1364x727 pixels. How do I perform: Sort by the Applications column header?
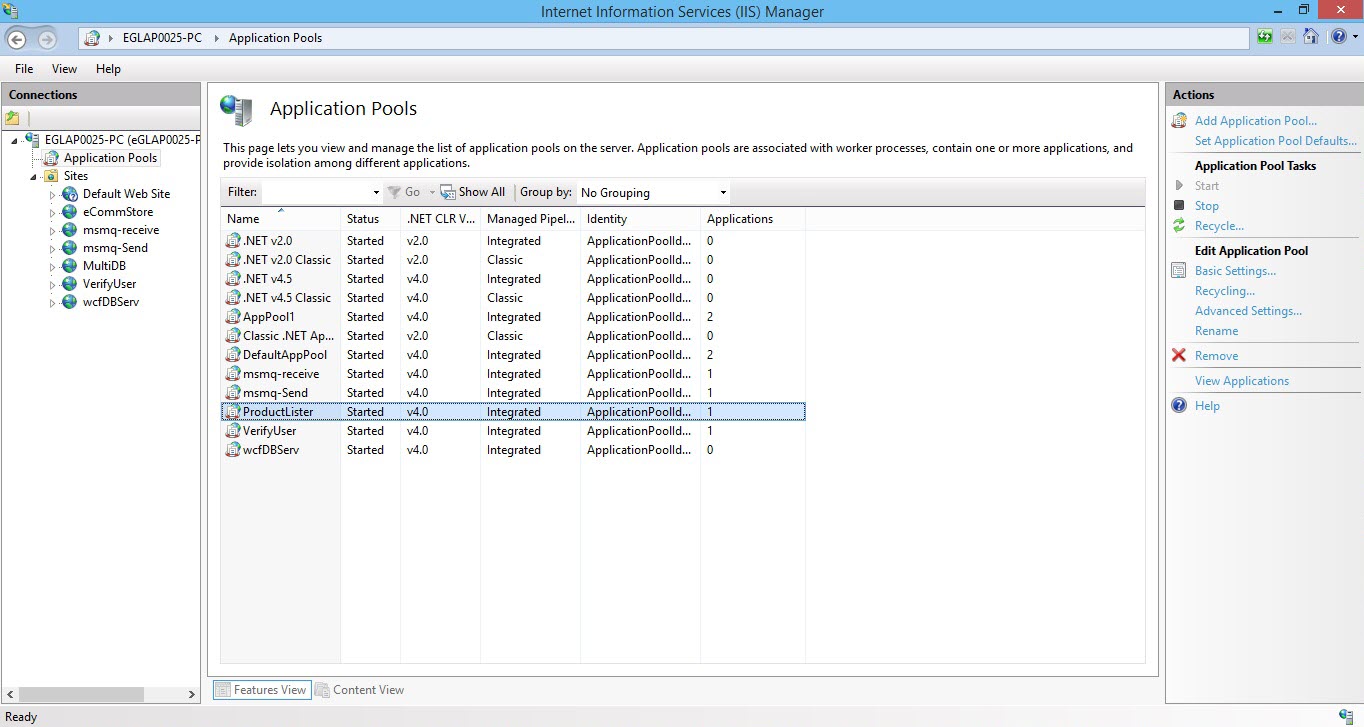coord(752,219)
